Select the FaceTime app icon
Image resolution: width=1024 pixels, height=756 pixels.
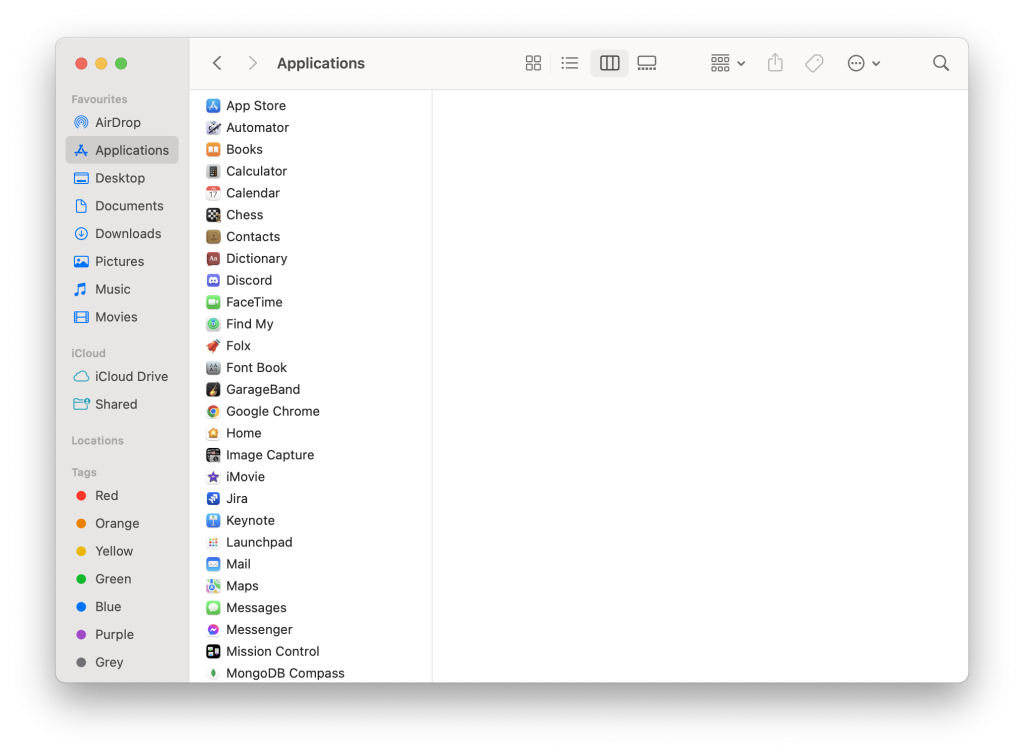[213, 302]
